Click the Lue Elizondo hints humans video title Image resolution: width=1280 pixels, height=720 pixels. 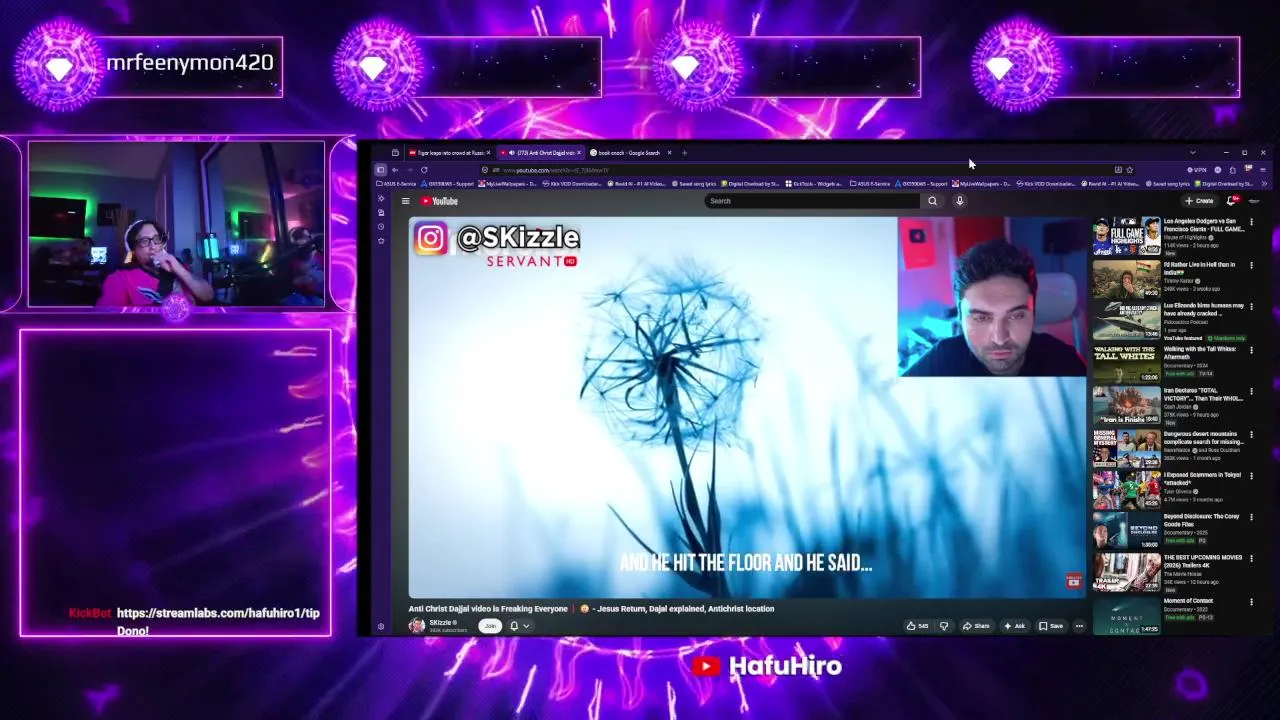[1203, 309]
